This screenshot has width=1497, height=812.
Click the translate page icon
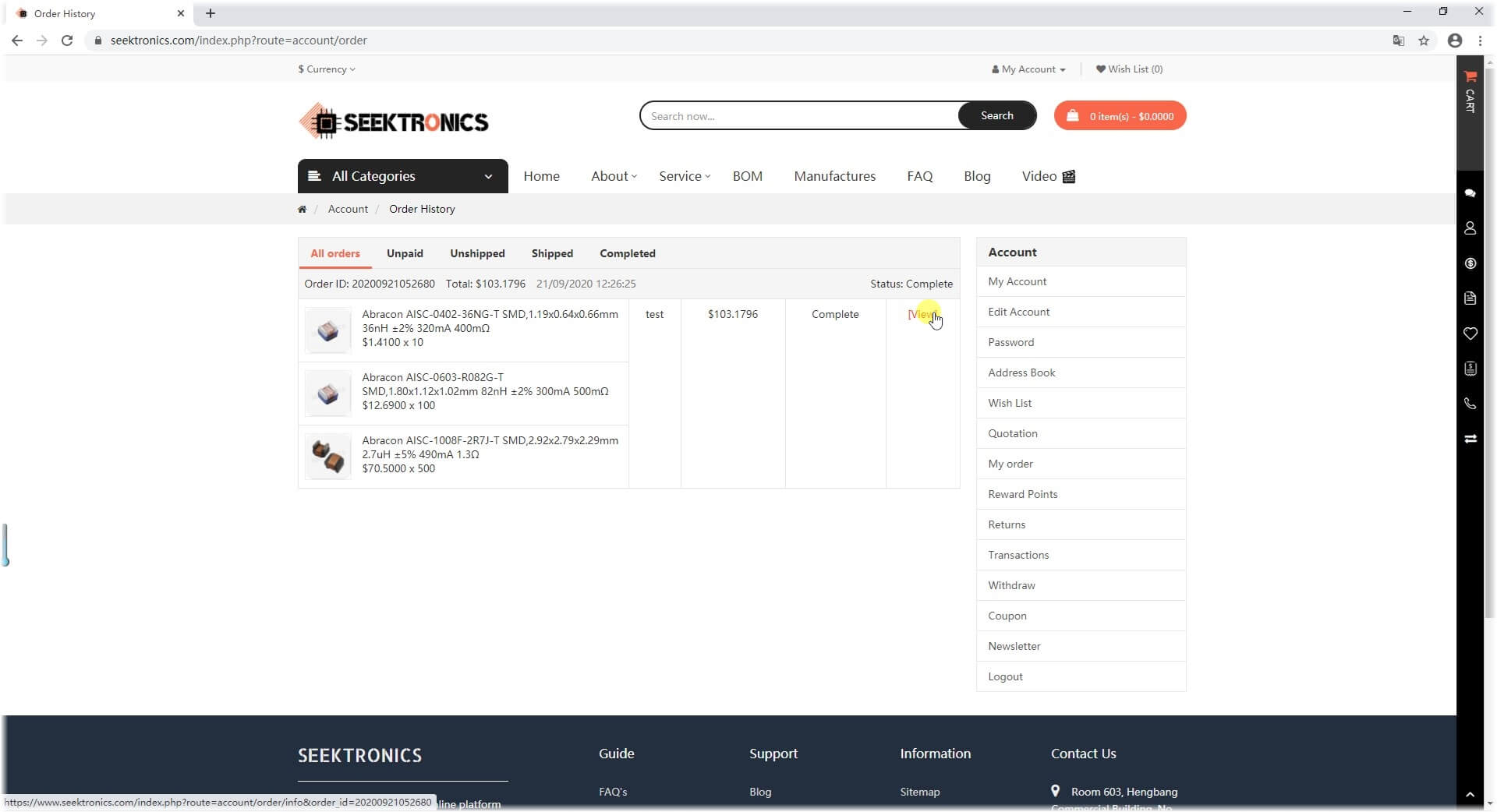[x=1399, y=41]
